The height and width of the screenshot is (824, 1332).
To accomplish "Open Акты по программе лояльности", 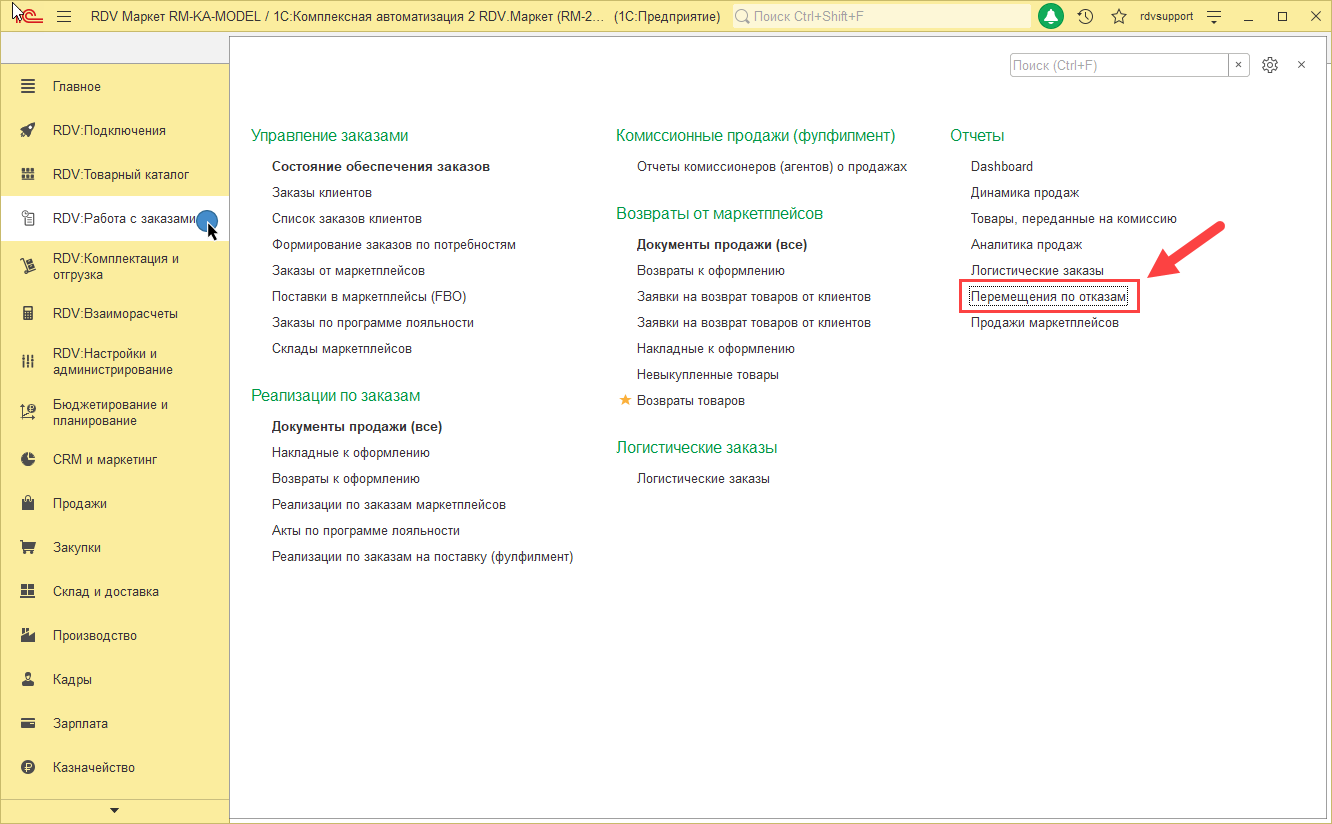I will coord(366,531).
